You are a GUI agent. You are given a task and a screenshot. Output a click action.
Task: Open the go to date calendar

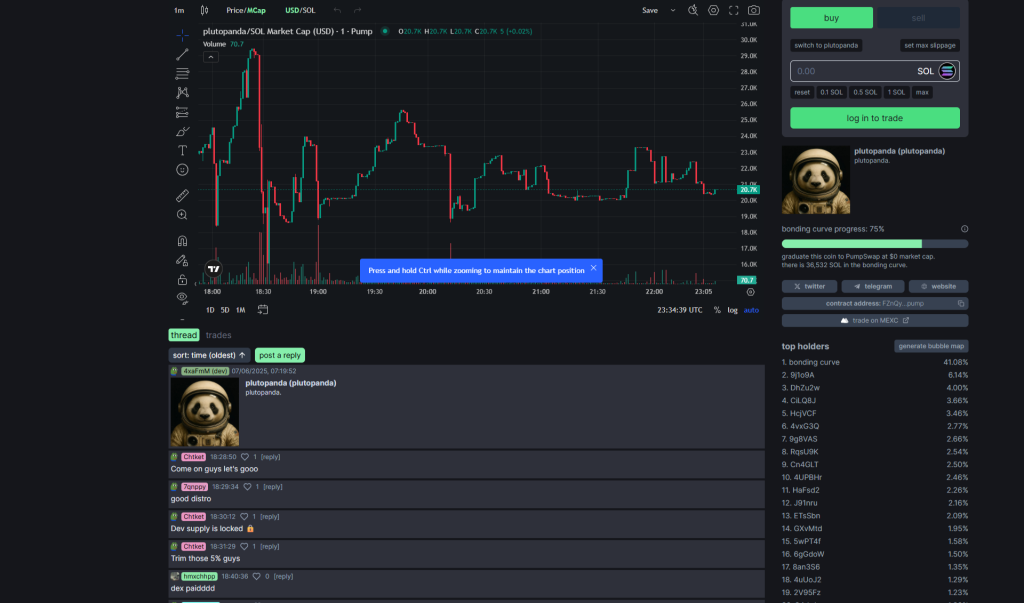coord(263,310)
